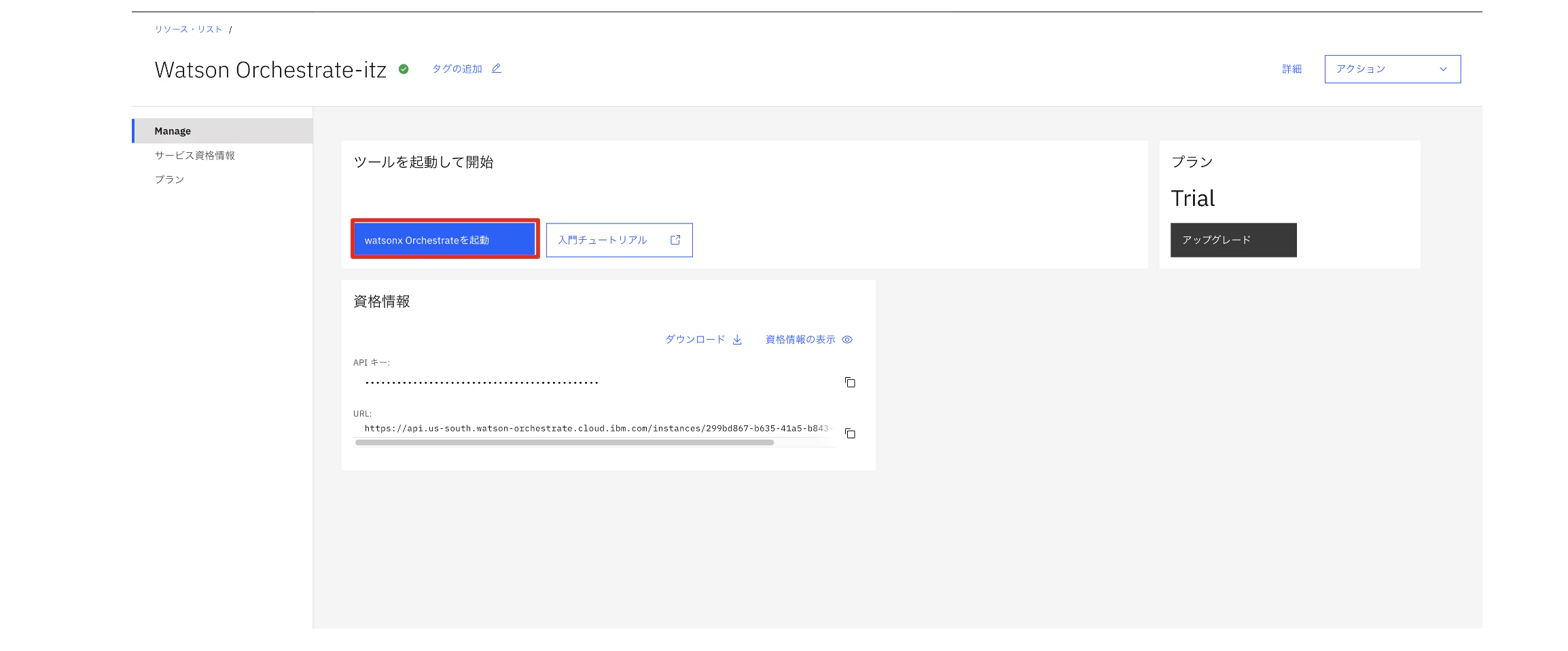
Task: Copy the URL icon
Action: click(850, 434)
